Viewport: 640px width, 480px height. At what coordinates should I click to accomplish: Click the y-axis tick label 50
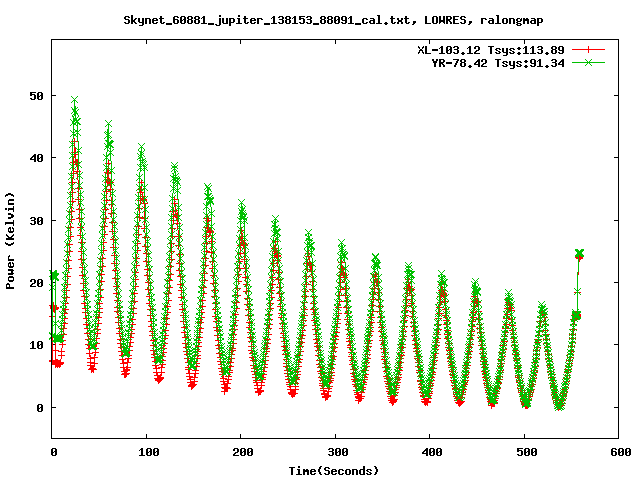click(x=37, y=96)
